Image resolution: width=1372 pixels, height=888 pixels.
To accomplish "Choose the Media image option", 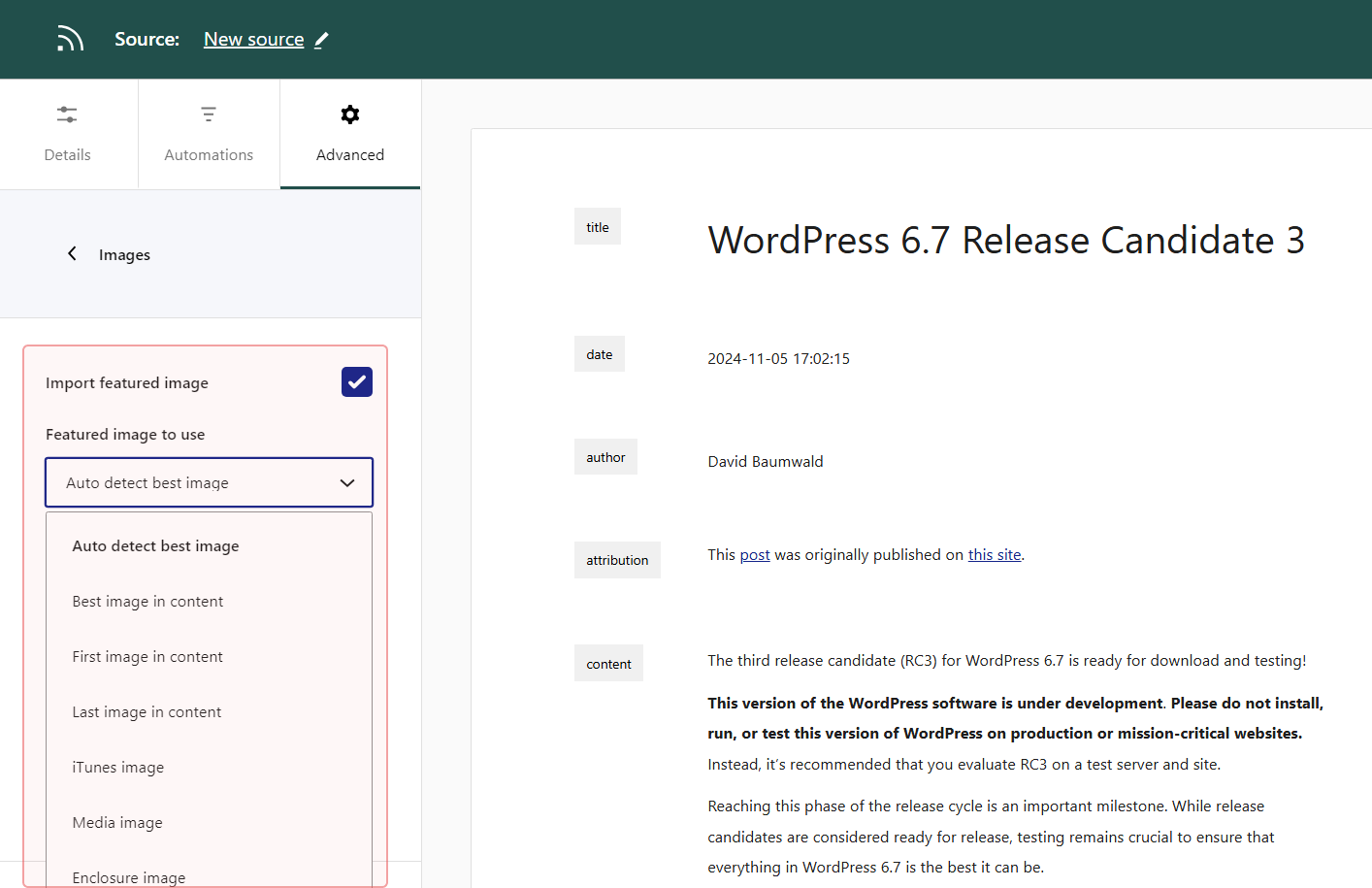I will click(x=117, y=822).
